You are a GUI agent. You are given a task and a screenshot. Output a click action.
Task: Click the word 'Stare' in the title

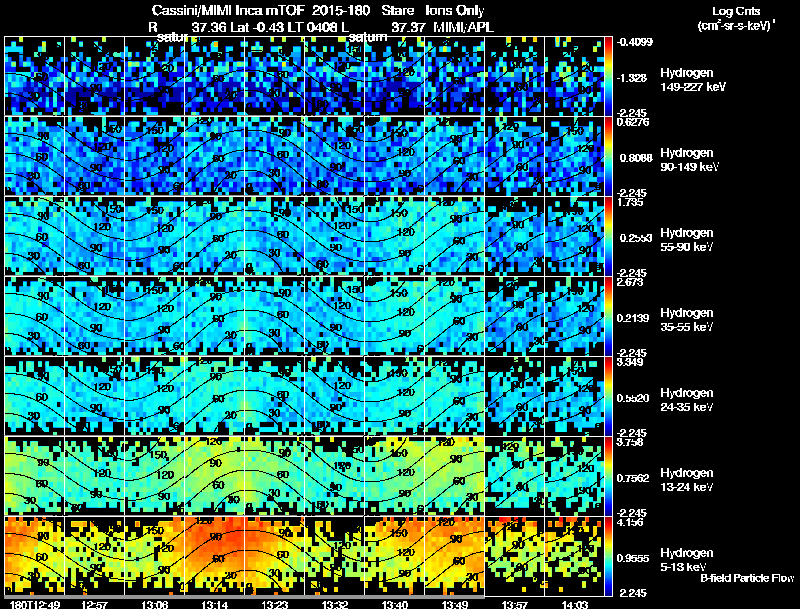click(397, 11)
